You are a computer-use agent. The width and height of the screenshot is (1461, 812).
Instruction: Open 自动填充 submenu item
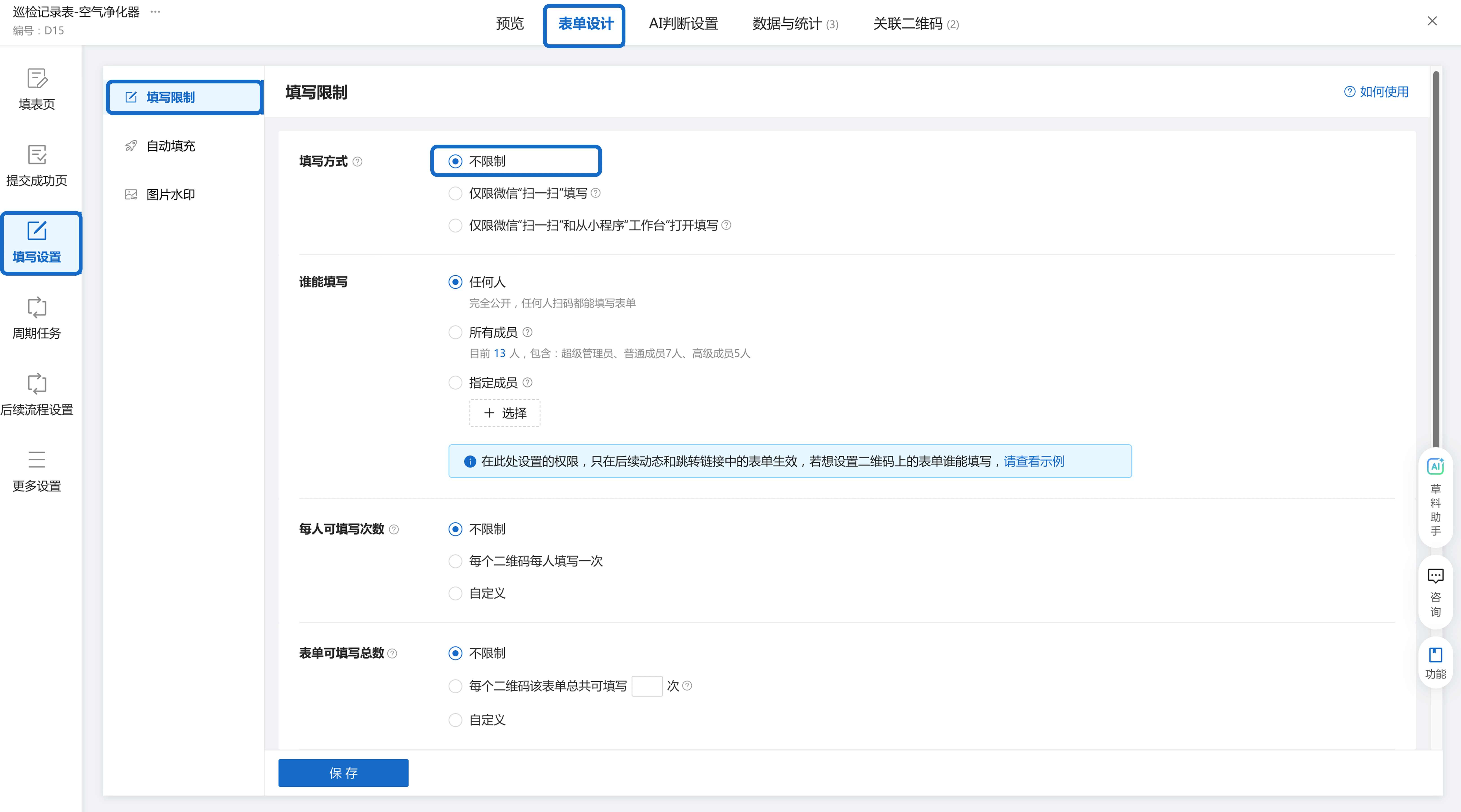point(170,146)
